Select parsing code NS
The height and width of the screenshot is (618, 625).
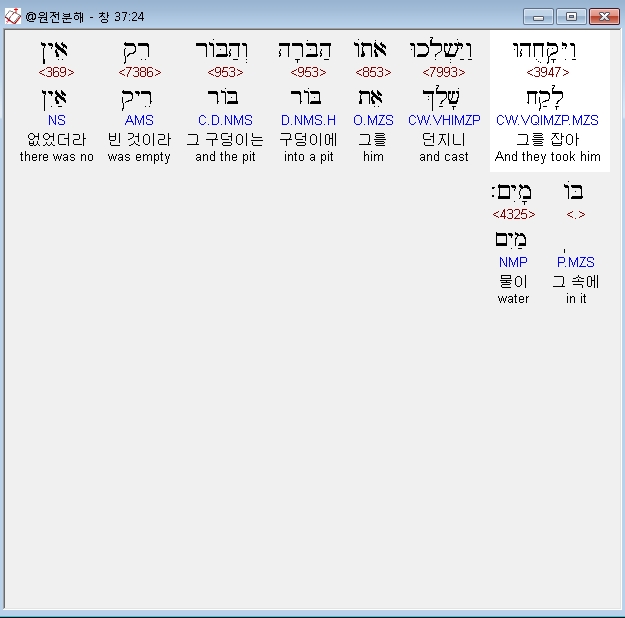point(57,120)
